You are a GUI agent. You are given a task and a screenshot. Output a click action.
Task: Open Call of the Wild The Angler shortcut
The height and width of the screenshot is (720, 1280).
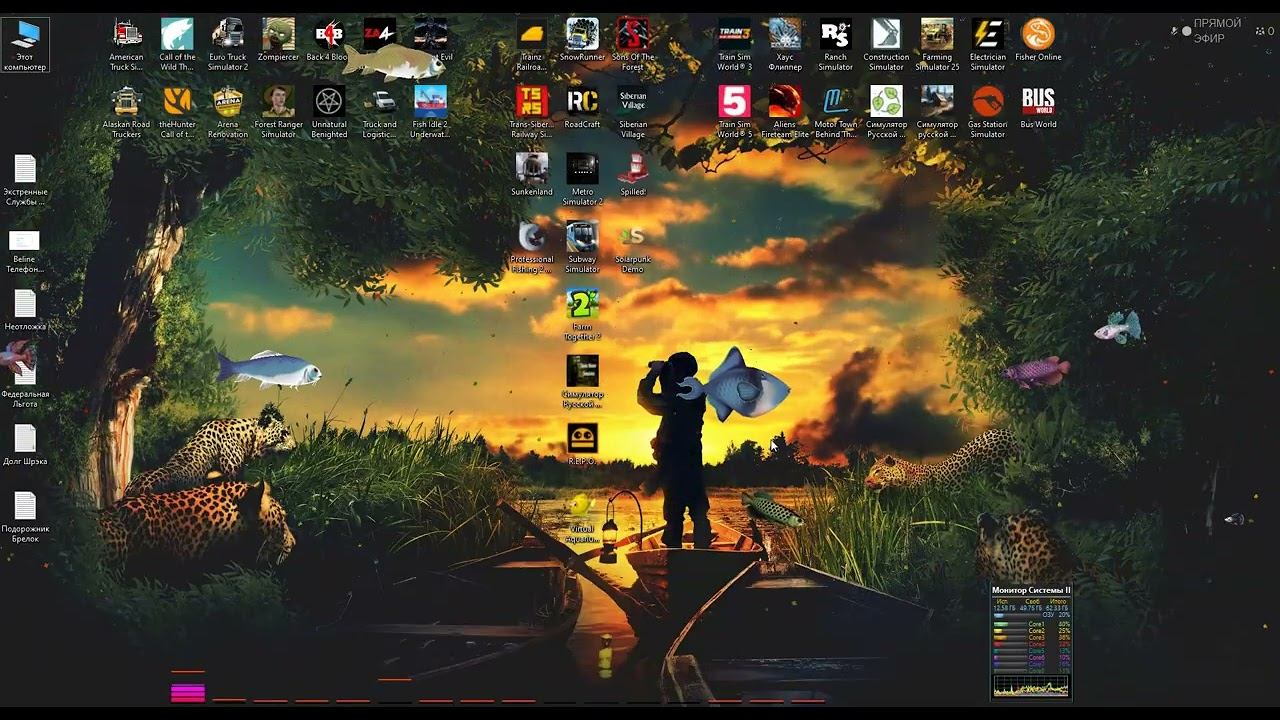point(177,45)
